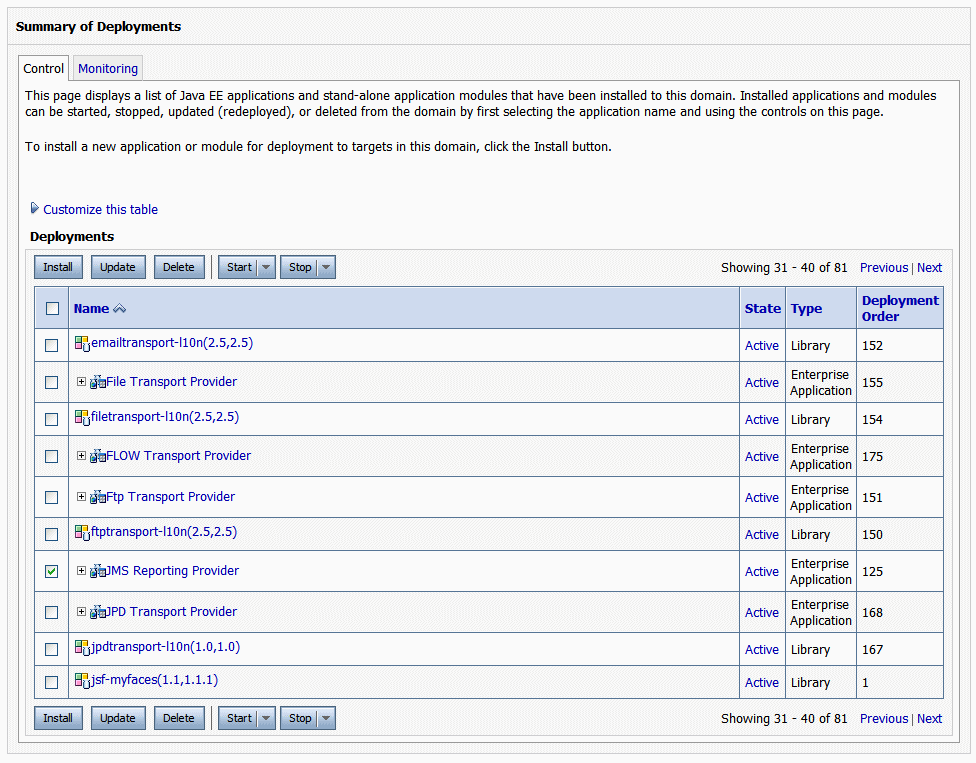The image size is (976, 763).
Task: Sort by the State column header
Action: (x=762, y=309)
